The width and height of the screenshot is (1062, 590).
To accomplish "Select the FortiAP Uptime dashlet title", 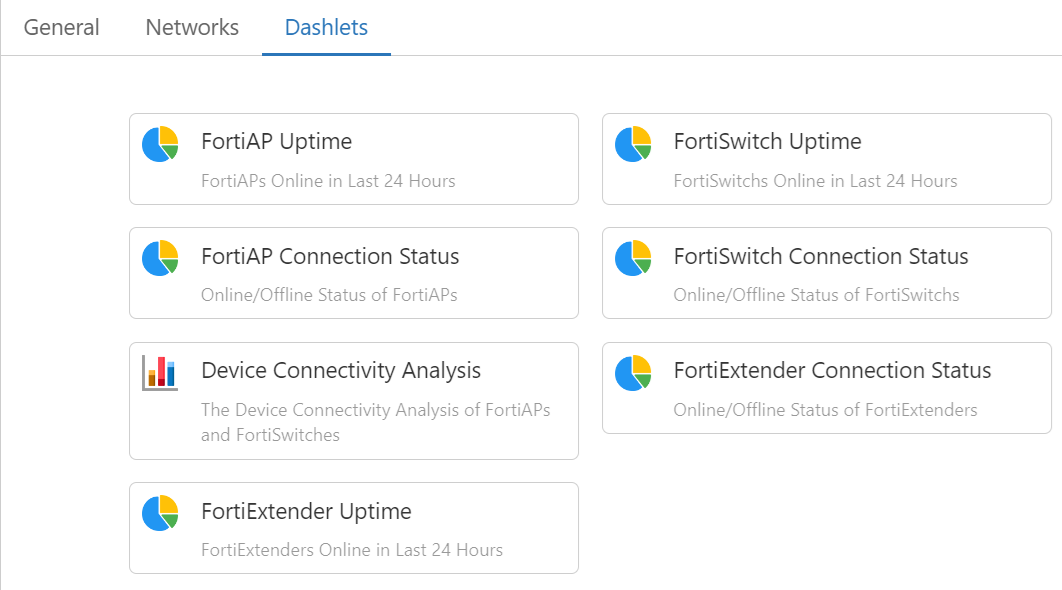I will point(276,142).
